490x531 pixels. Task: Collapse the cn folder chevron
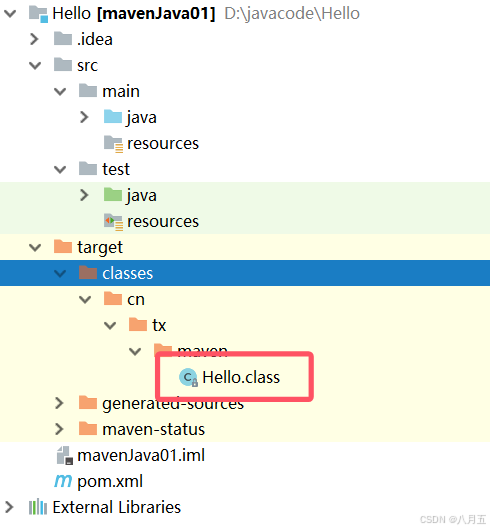tap(85, 299)
